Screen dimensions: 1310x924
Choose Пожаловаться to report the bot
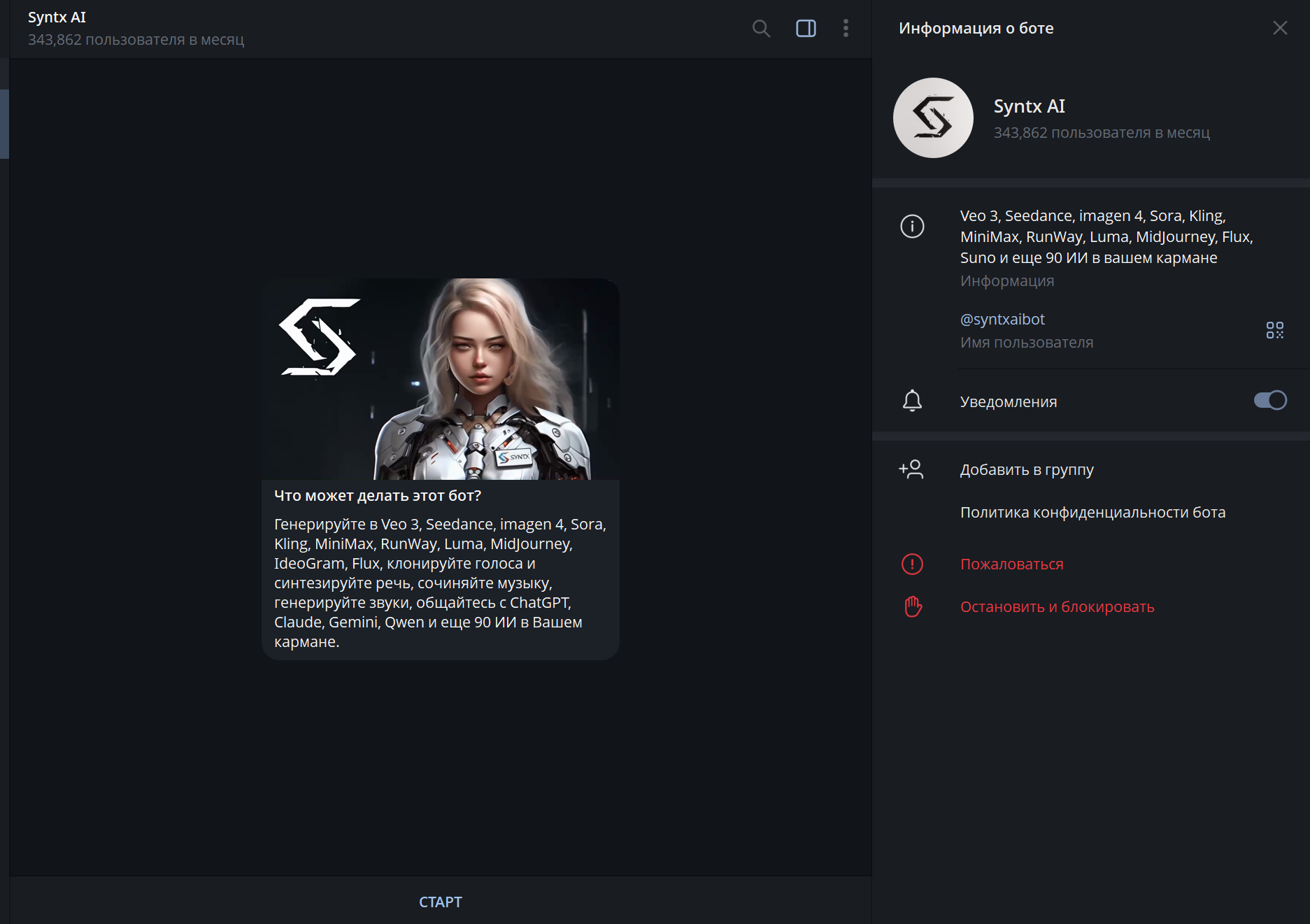click(1011, 564)
